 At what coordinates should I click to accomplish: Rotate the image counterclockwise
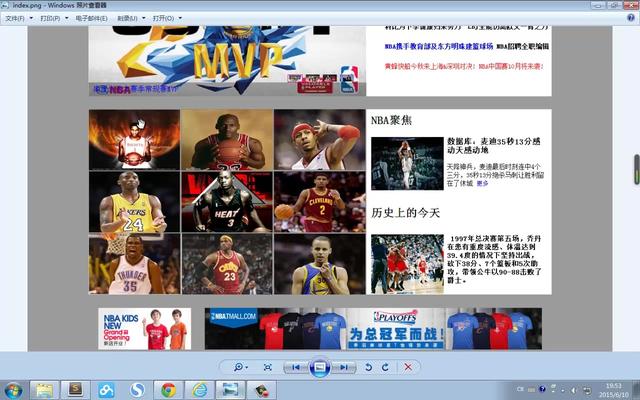[x=369, y=367]
